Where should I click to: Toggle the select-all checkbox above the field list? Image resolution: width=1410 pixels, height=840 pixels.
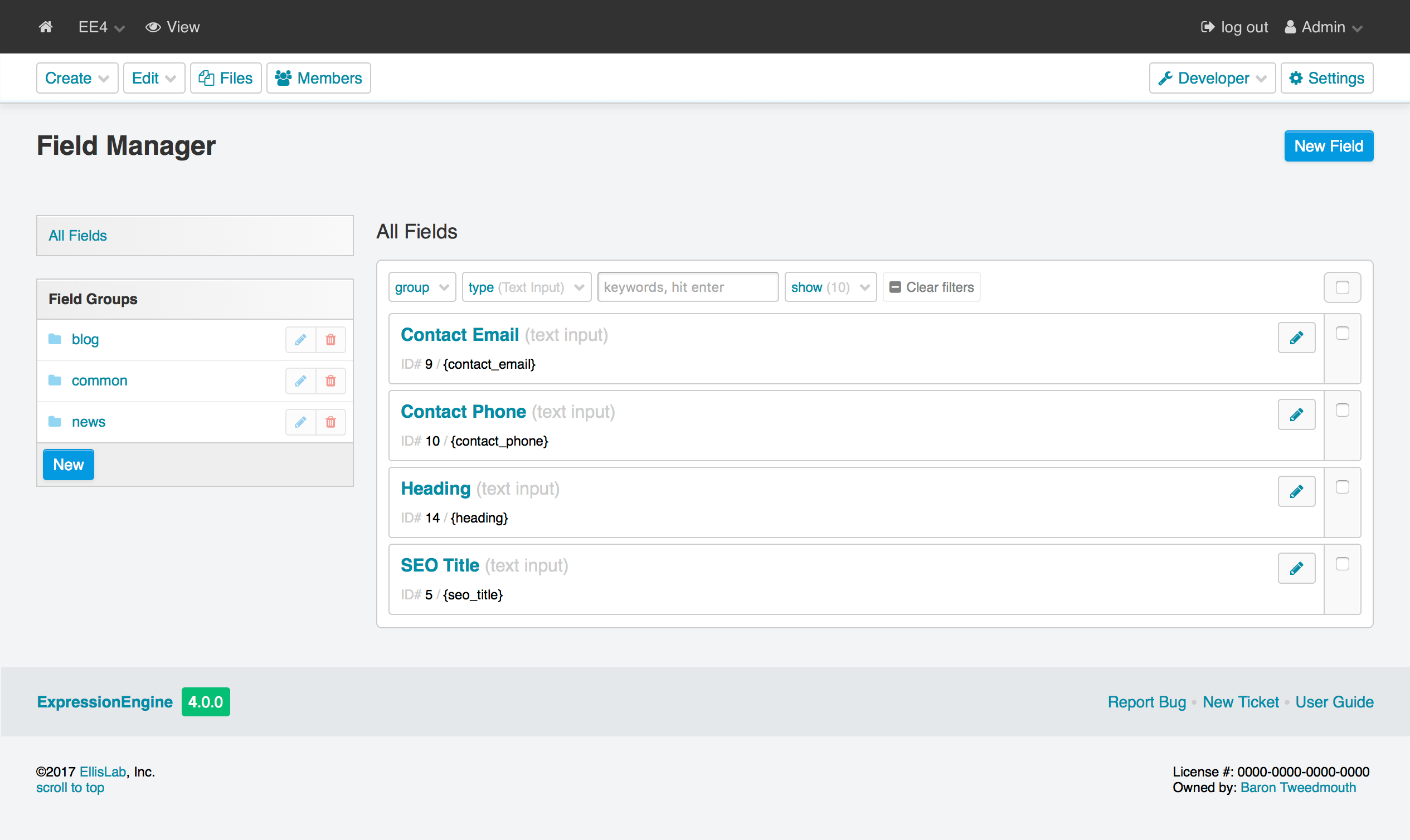(x=1342, y=287)
